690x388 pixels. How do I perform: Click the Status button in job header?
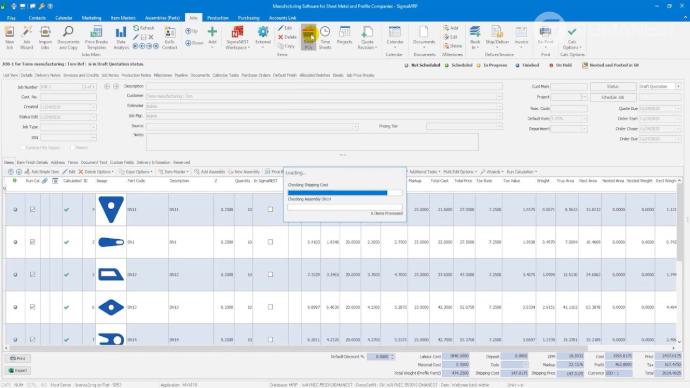point(613,86)
